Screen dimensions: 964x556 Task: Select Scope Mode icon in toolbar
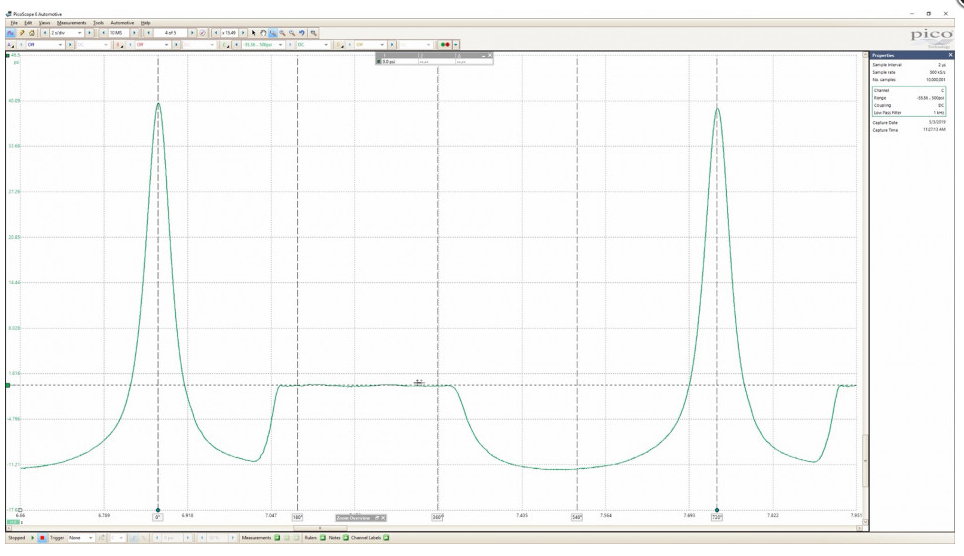pyautogui.click(x=10, y=33)
